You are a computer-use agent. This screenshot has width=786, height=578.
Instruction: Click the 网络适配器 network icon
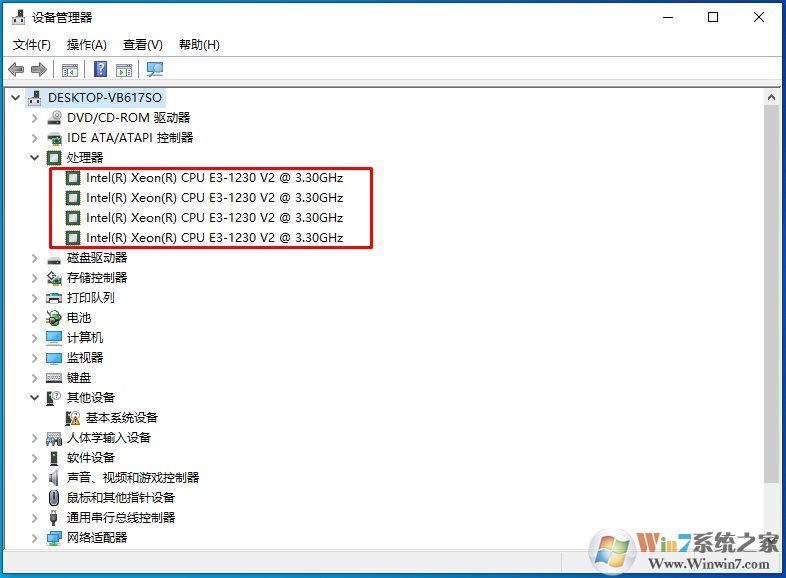click(54, 538)
